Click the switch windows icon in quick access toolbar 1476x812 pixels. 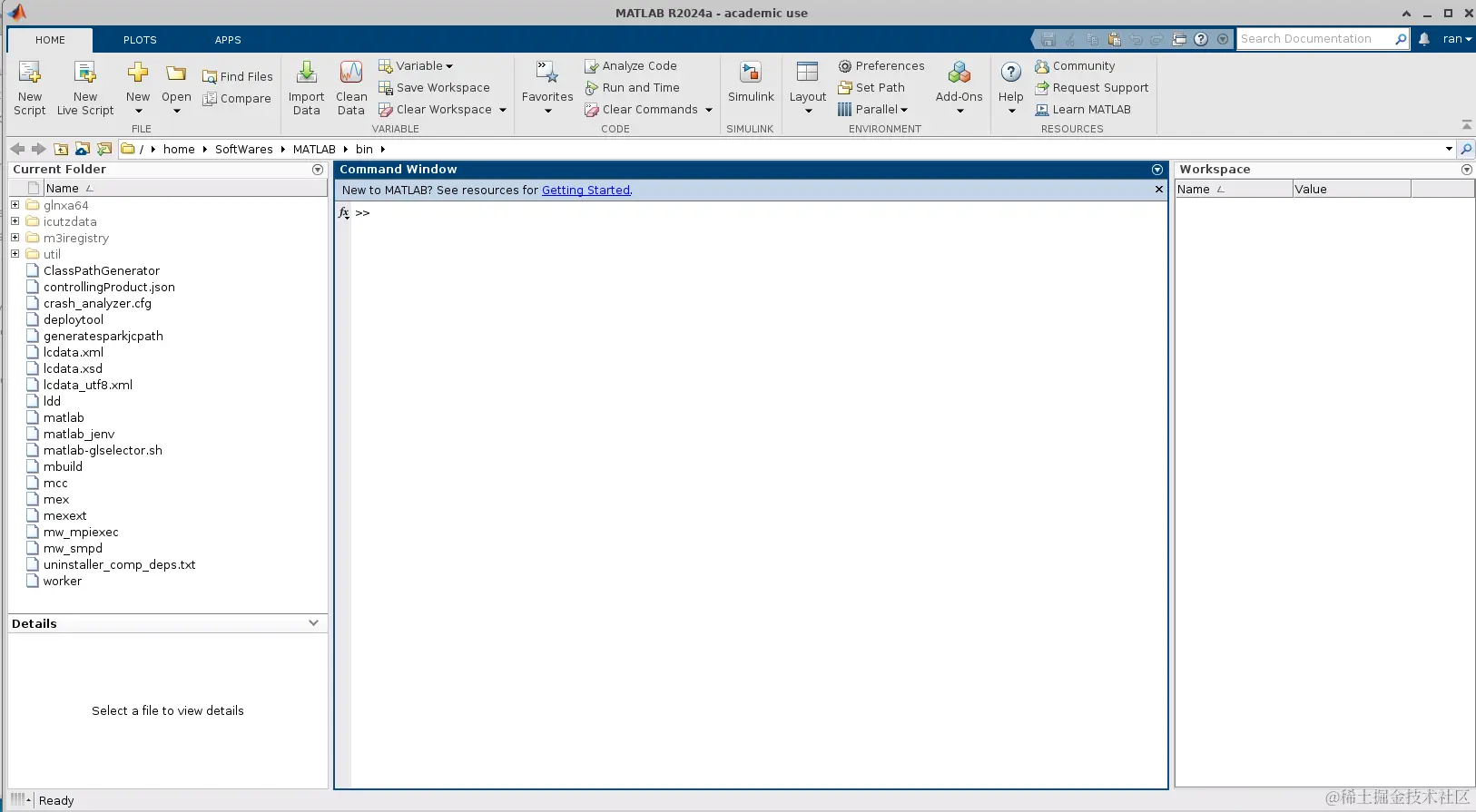[x=1179, y=39]
